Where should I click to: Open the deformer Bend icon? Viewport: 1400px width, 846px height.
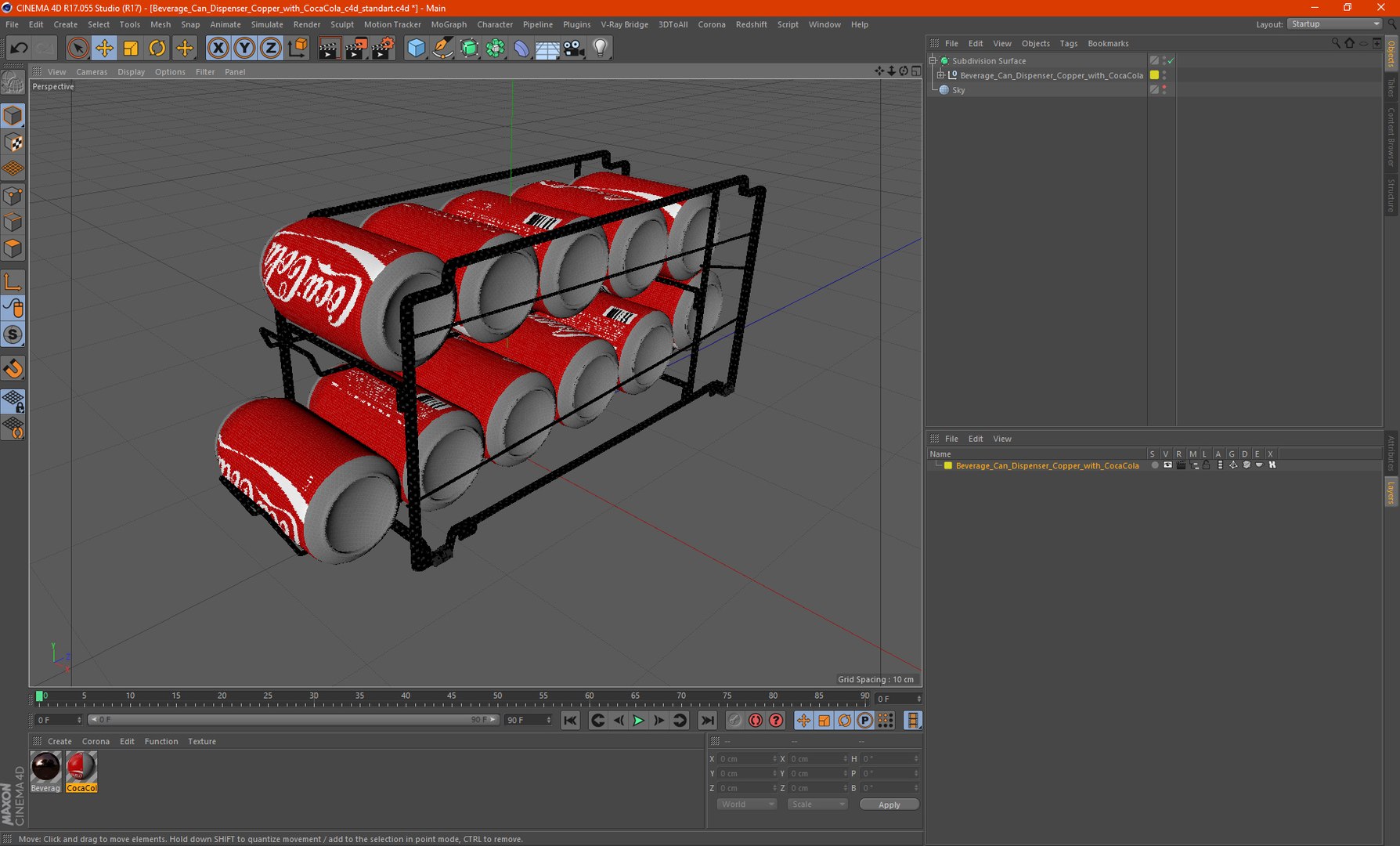click(521, 49)
